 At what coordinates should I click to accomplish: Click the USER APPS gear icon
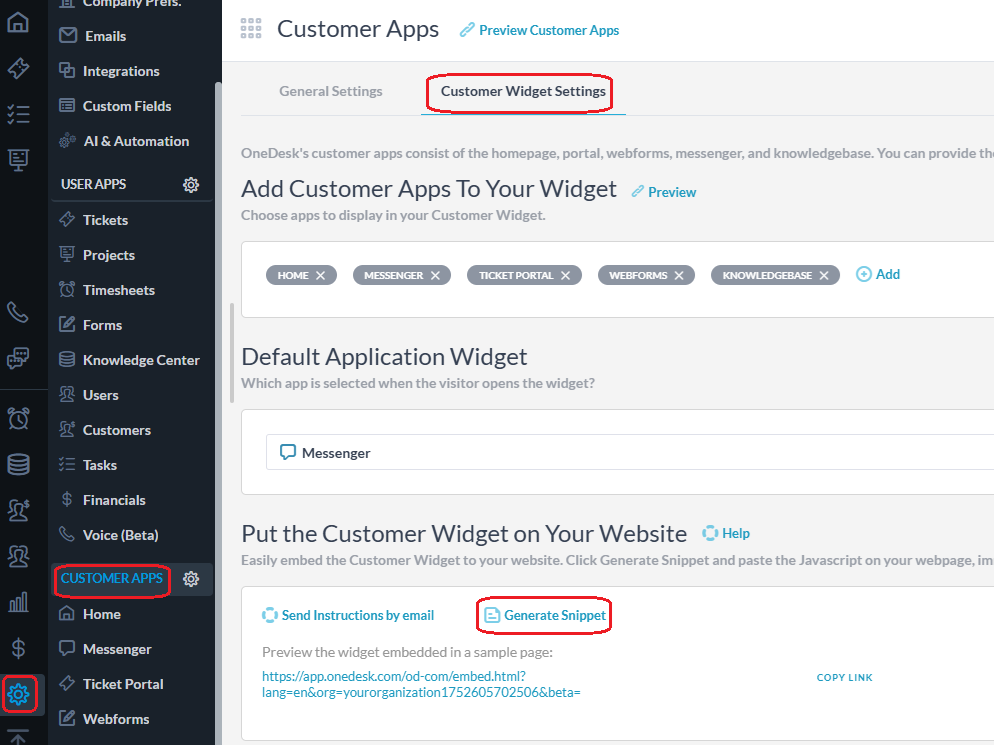191,185
